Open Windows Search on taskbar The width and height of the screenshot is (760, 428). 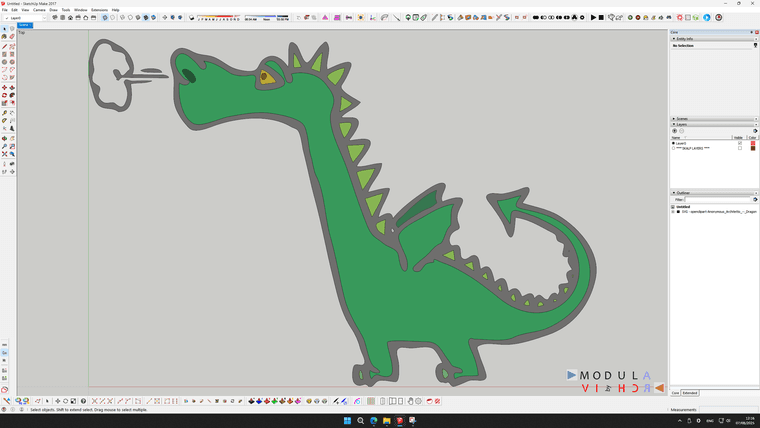click(361, 421)
